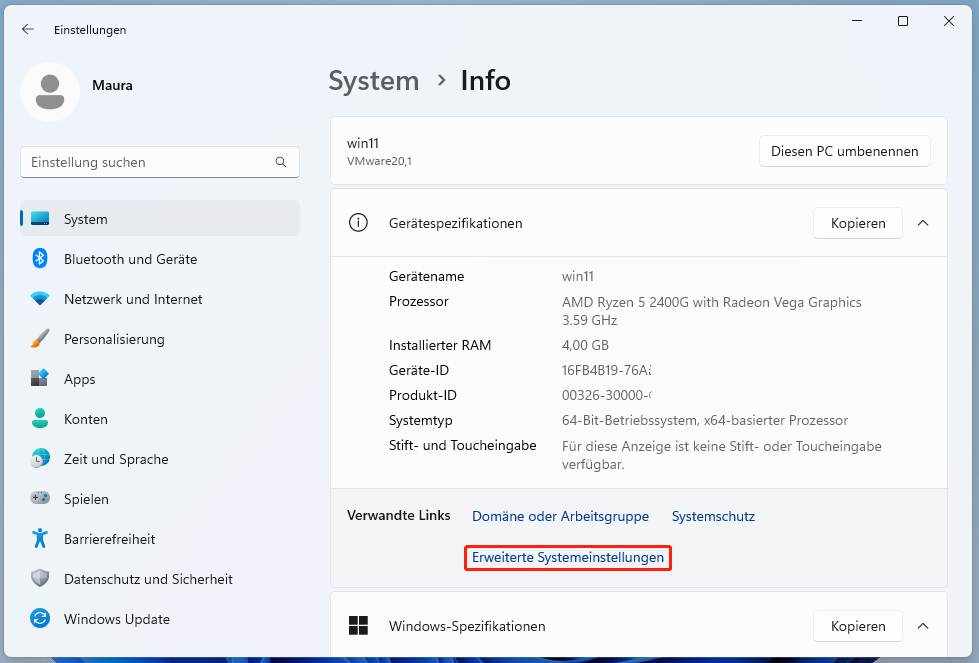Viewport: 979px width, 663px height.
Task: Click the Wi-Fi network icon in sidebar
Action: click(x=40, y=298)
